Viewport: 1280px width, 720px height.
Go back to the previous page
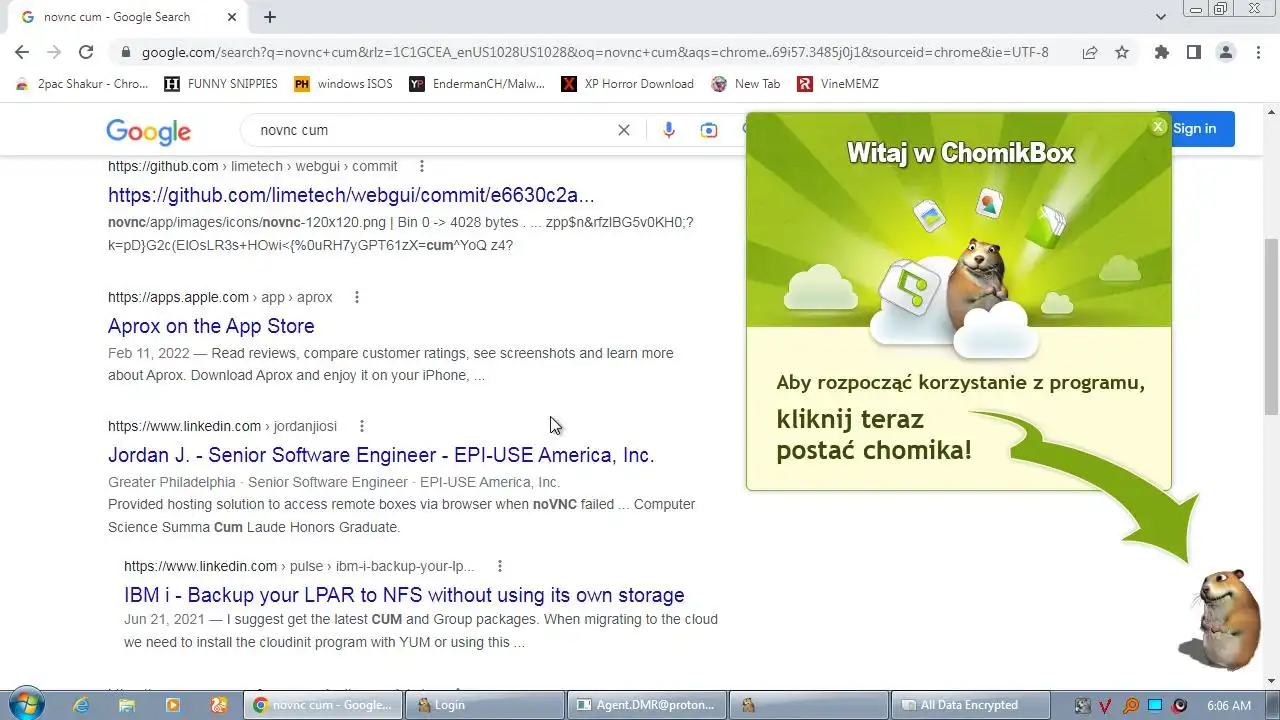[x=22, y=52]
